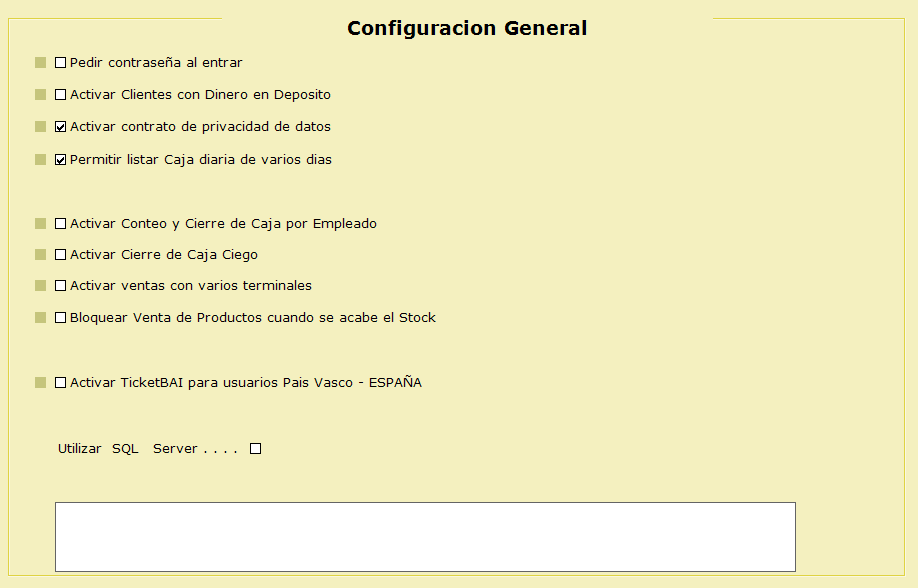The width and height of the screenshot is (918, 588).
Task: Enable the Pedir contraseña al entrar checkbox
Action: [61, 63]
